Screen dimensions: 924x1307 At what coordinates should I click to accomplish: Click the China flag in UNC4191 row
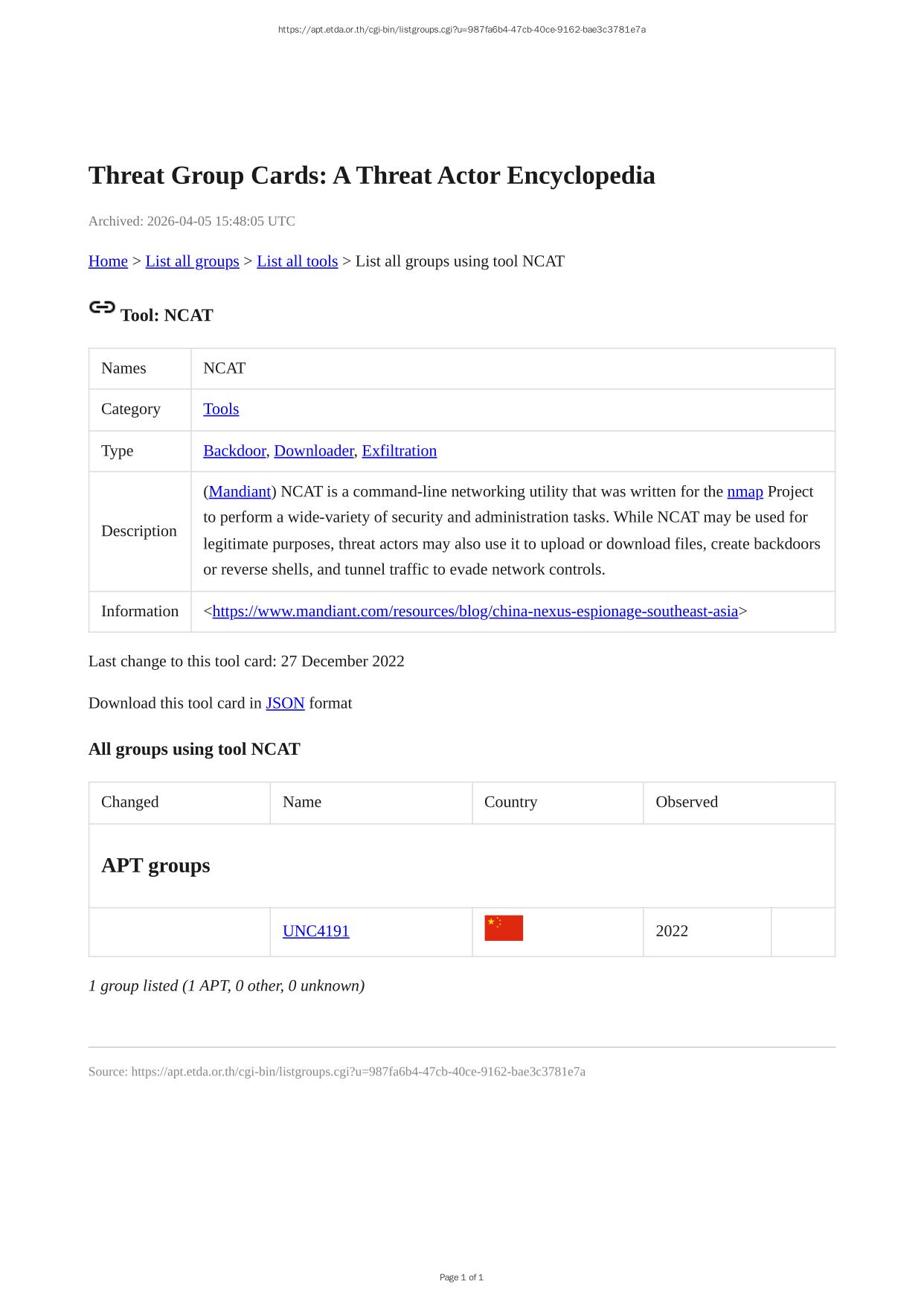(x=504, y=928)
